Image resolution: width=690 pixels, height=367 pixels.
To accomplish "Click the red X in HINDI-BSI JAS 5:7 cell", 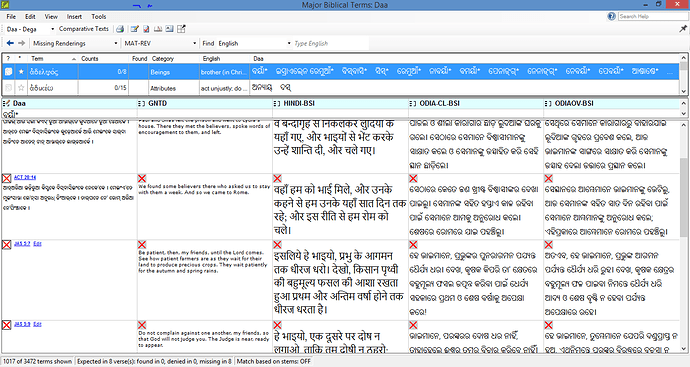I will (x=277, y=245).
